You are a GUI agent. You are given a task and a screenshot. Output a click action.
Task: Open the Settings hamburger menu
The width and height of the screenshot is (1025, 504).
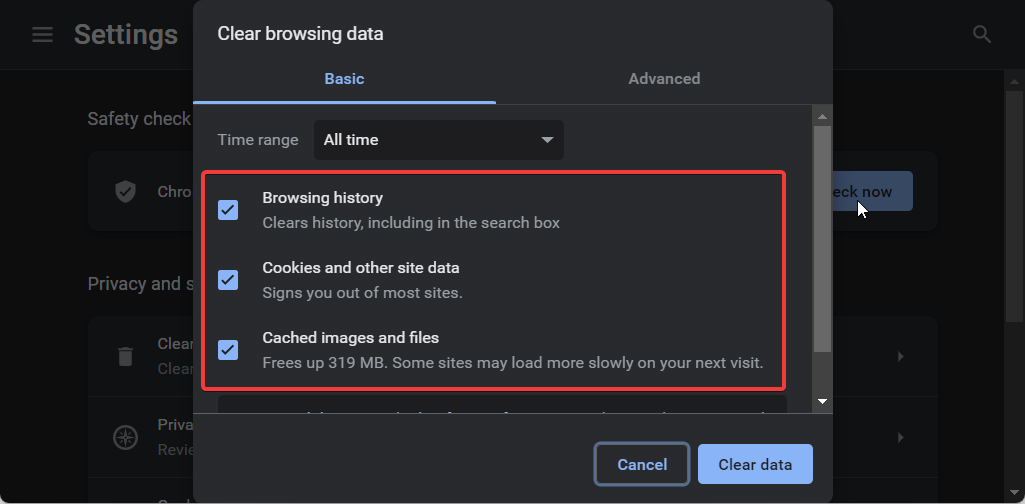(x=42, y=35)
